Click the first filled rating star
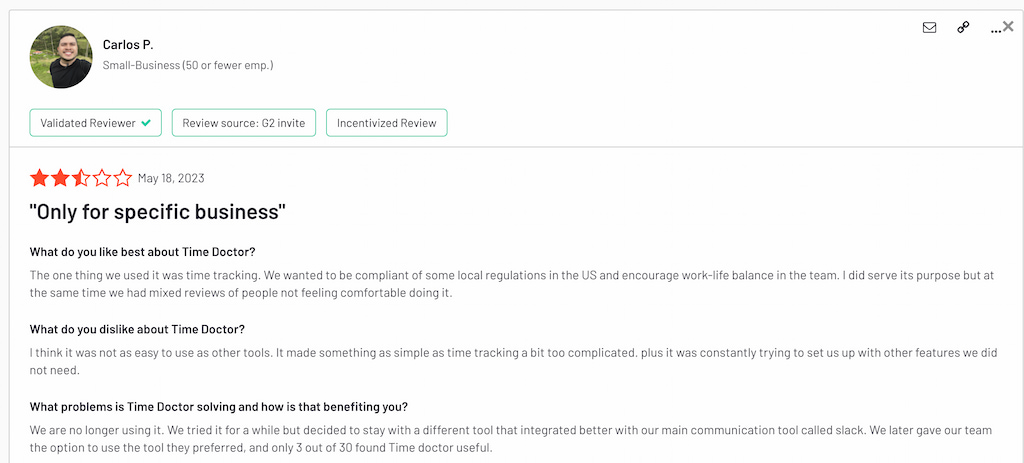The height and width of the screenshot is (463, 1024). [x=39, y=178]
